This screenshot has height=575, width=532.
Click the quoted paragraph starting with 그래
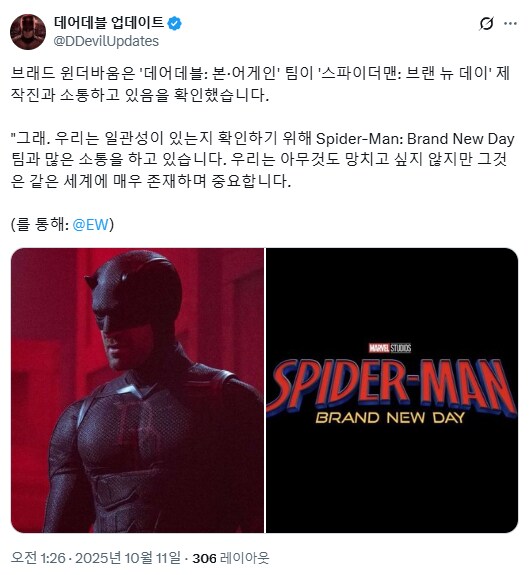pyautogui.click(x=263, y=160)
